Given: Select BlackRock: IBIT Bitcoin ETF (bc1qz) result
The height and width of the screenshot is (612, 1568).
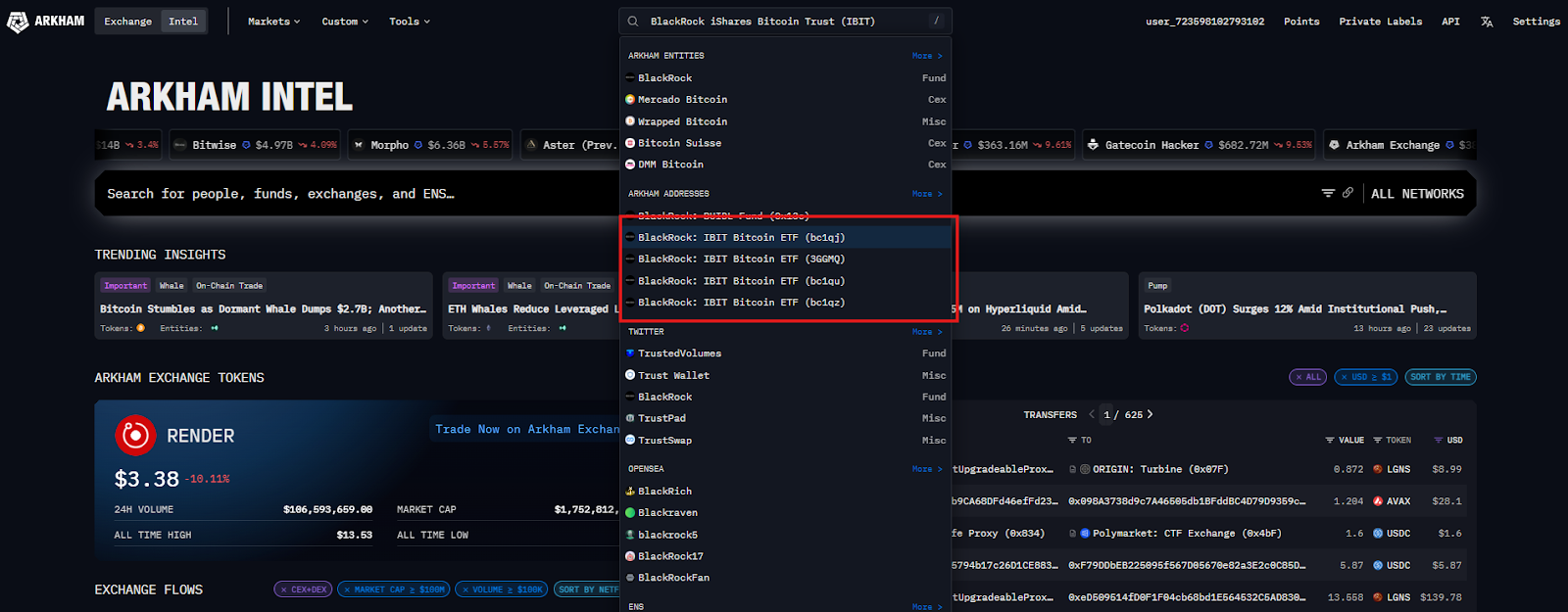Looking at the screenshot, I should tap(786, 303).
